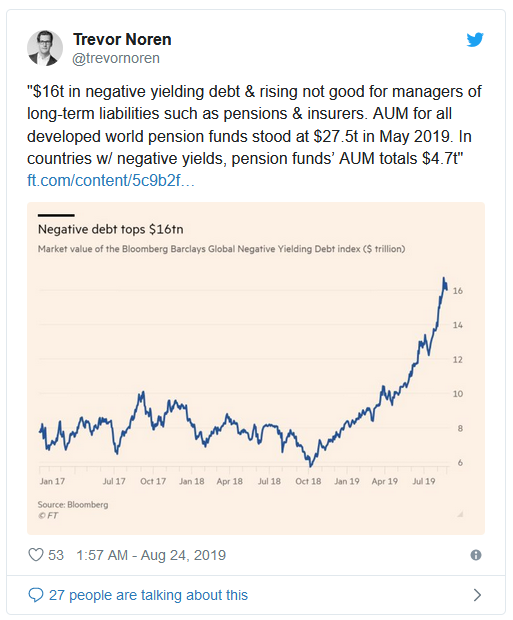Click the Twitter bird logo
Viewport: 513px width, 620px height.
(x=475, y=40)
